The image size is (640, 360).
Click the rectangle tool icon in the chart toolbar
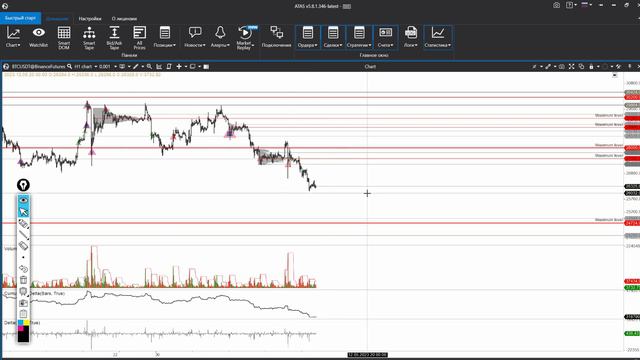[193, 66]
